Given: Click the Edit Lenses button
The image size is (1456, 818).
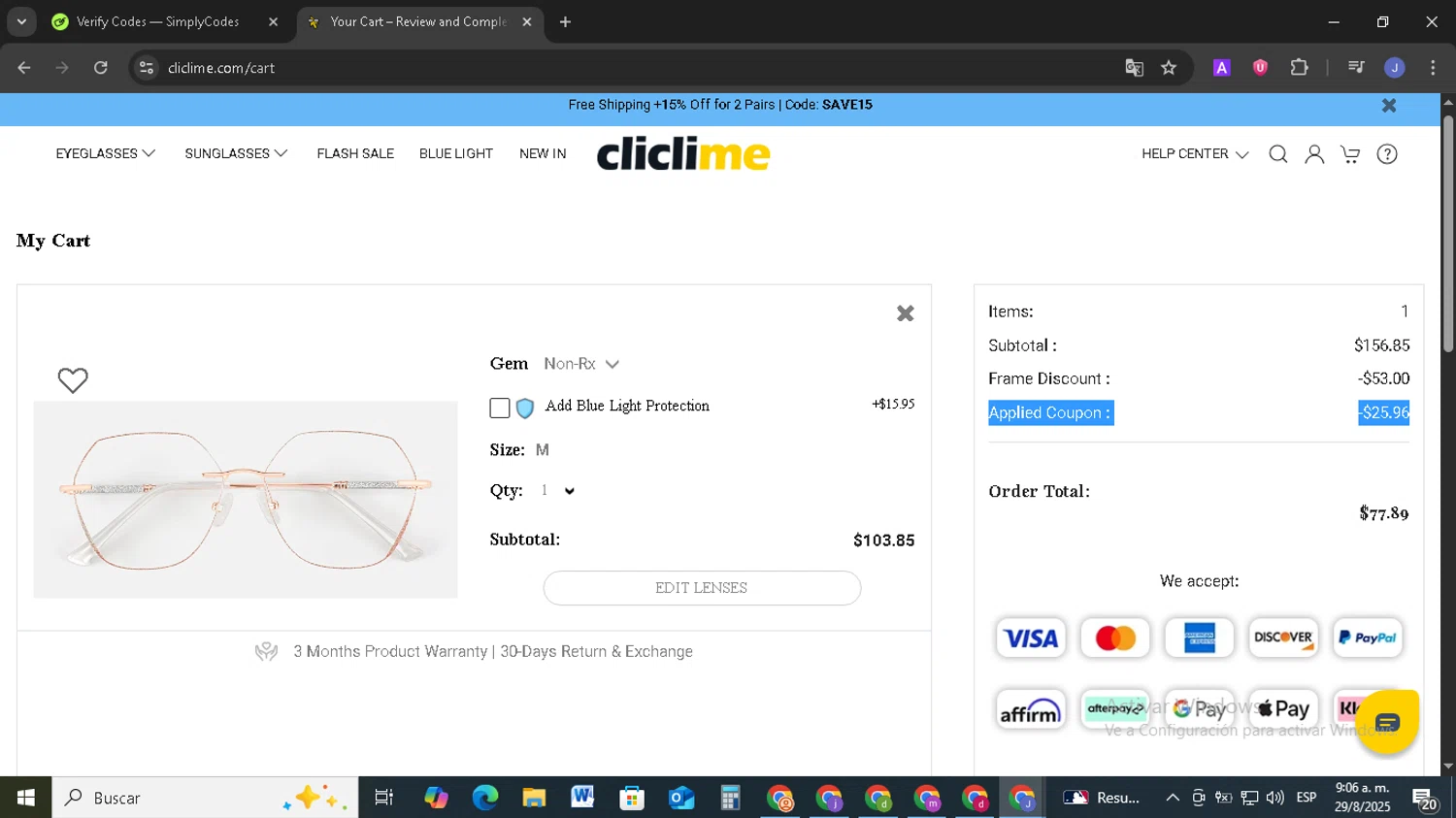Looking at the screenshot, I should point(702,588).
